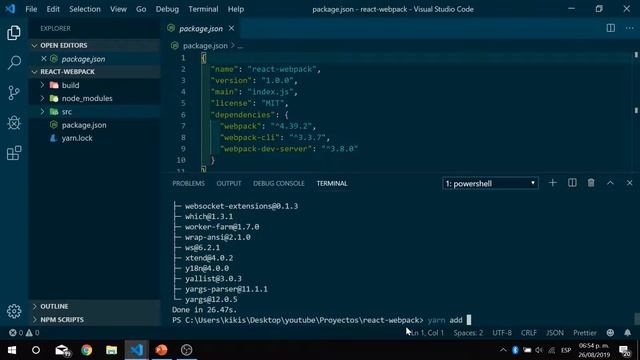
Task: Open the feedback smiley in status bar
Action: point(610,333)
